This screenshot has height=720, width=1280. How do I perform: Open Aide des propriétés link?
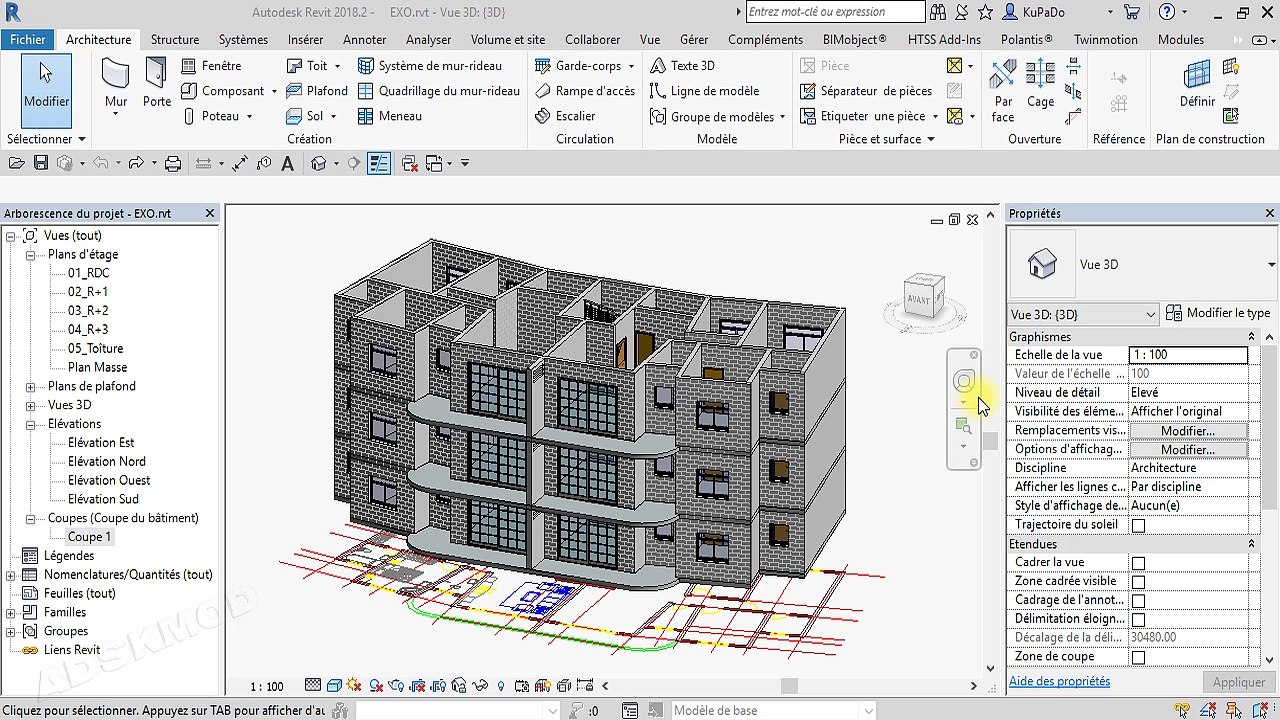(x=1059, y=681)
